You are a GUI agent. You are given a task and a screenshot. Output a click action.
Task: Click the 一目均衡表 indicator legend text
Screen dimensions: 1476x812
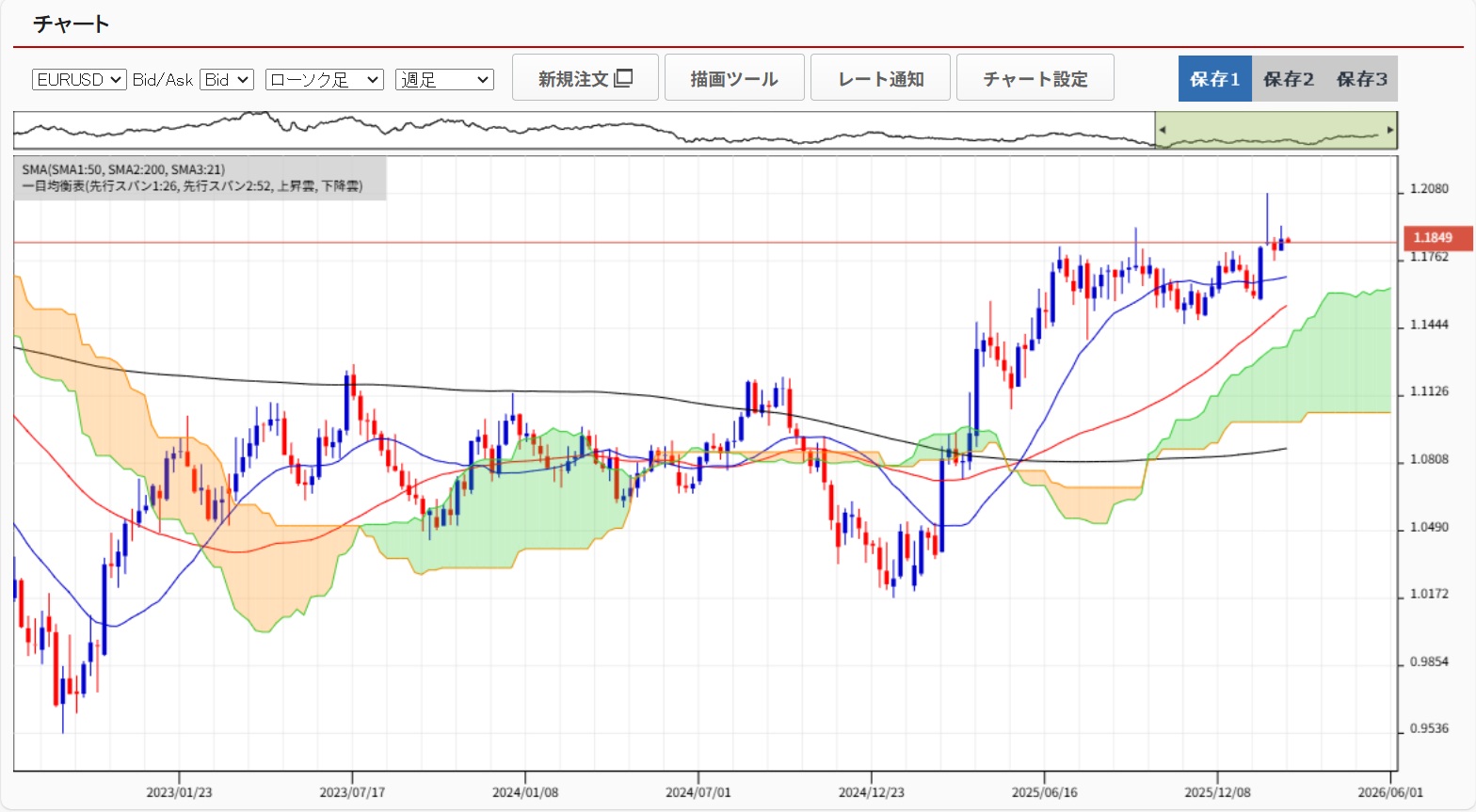tap(192, 186)
